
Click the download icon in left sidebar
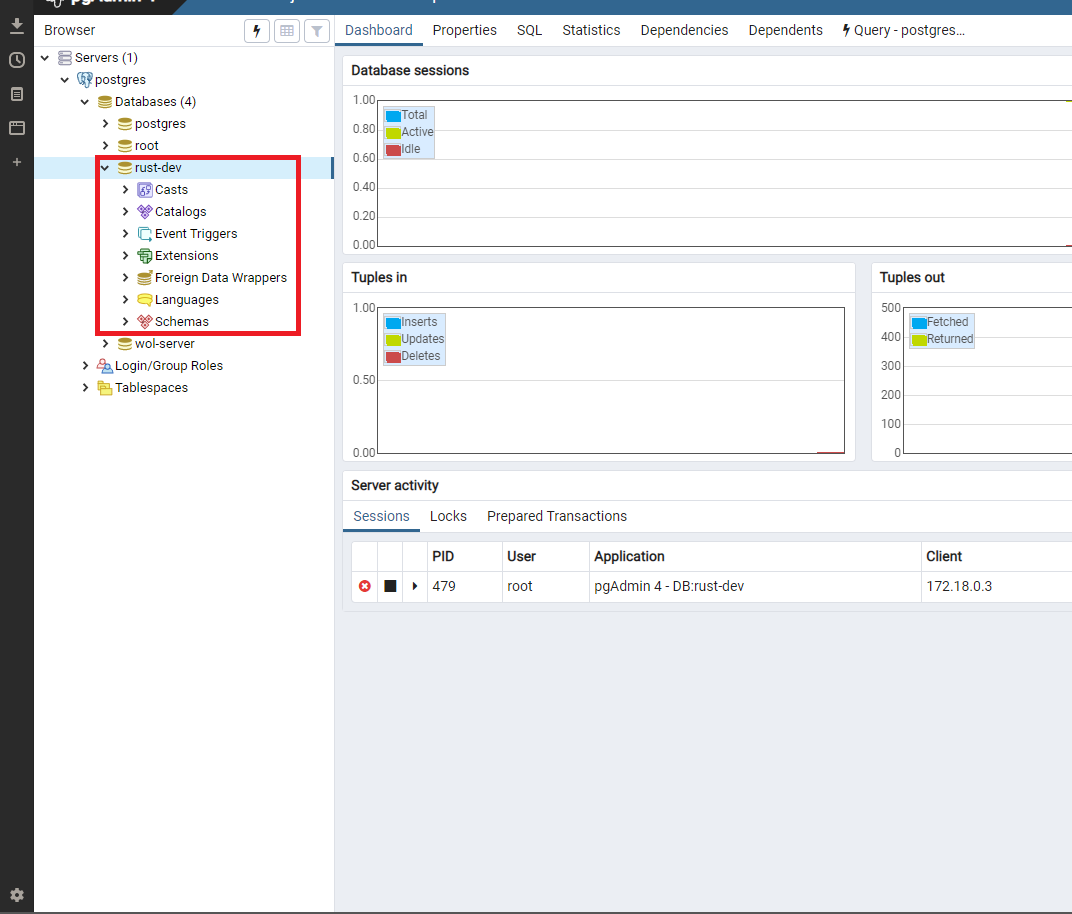17,27
